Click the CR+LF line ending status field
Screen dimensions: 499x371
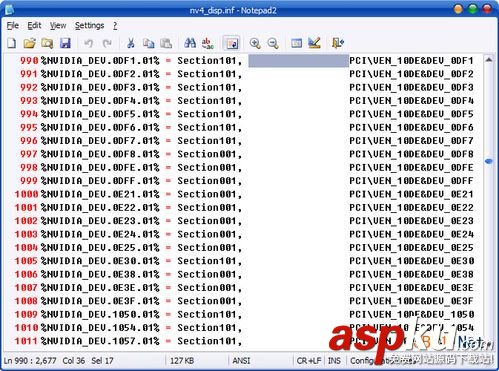309,361
